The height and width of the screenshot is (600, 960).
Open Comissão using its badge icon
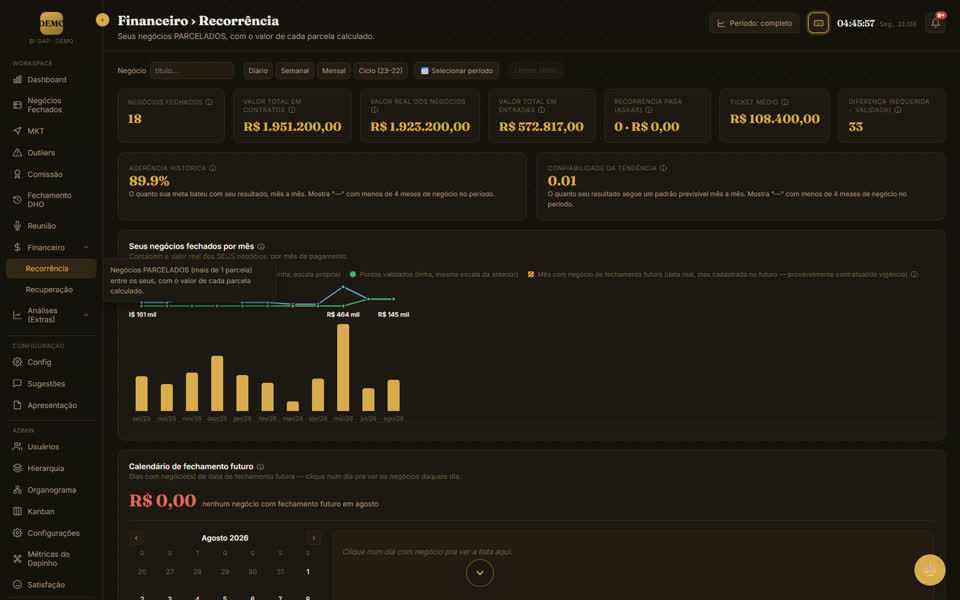coord(17,174)
